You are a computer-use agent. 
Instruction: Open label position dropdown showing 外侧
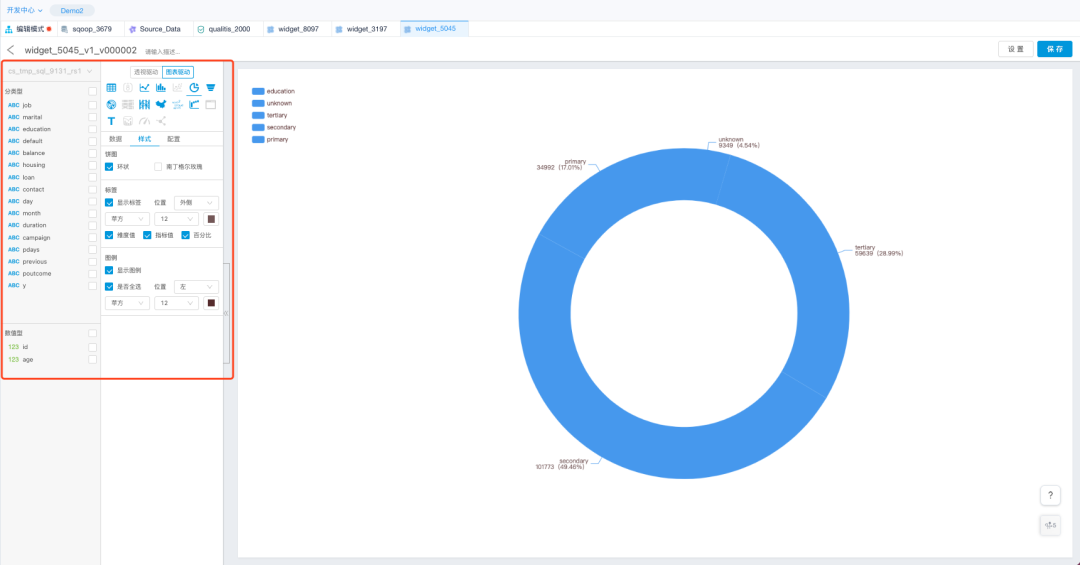197,203
